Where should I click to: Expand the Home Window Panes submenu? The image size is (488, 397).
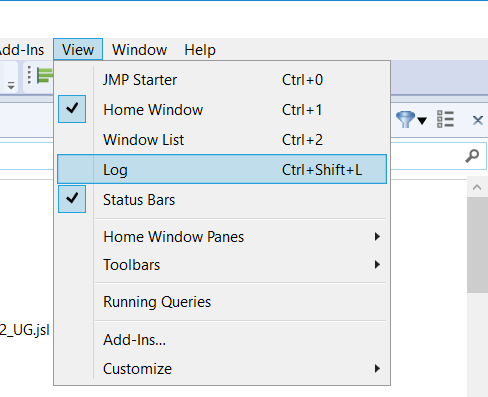click(222, 237)
